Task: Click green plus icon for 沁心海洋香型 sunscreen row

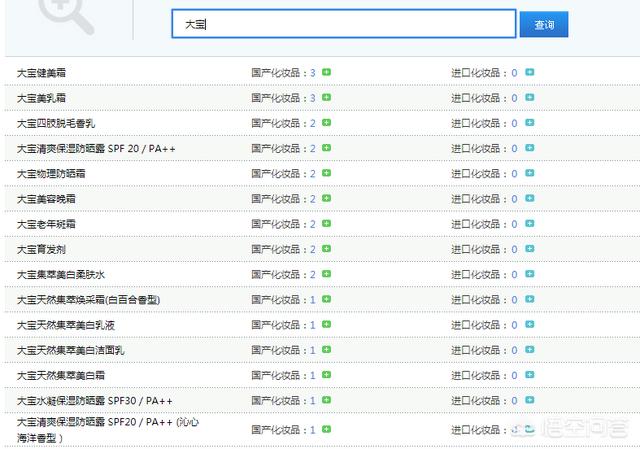Action: click(x=326, y=429)
